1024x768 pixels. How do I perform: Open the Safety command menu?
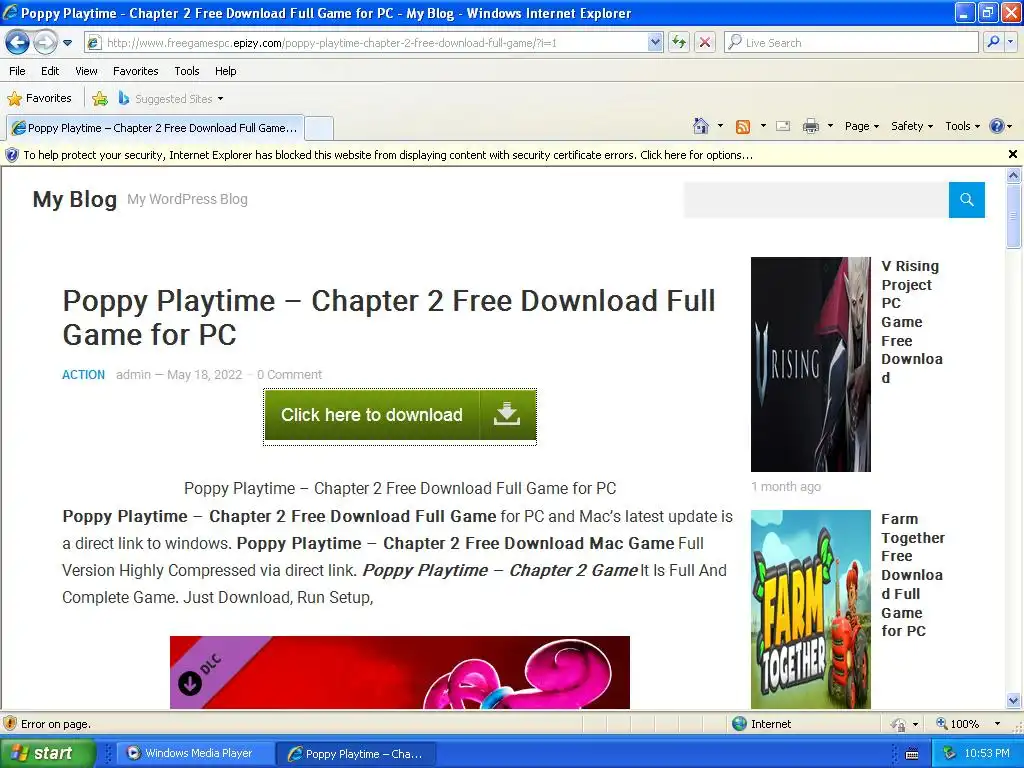pos(912,126)
